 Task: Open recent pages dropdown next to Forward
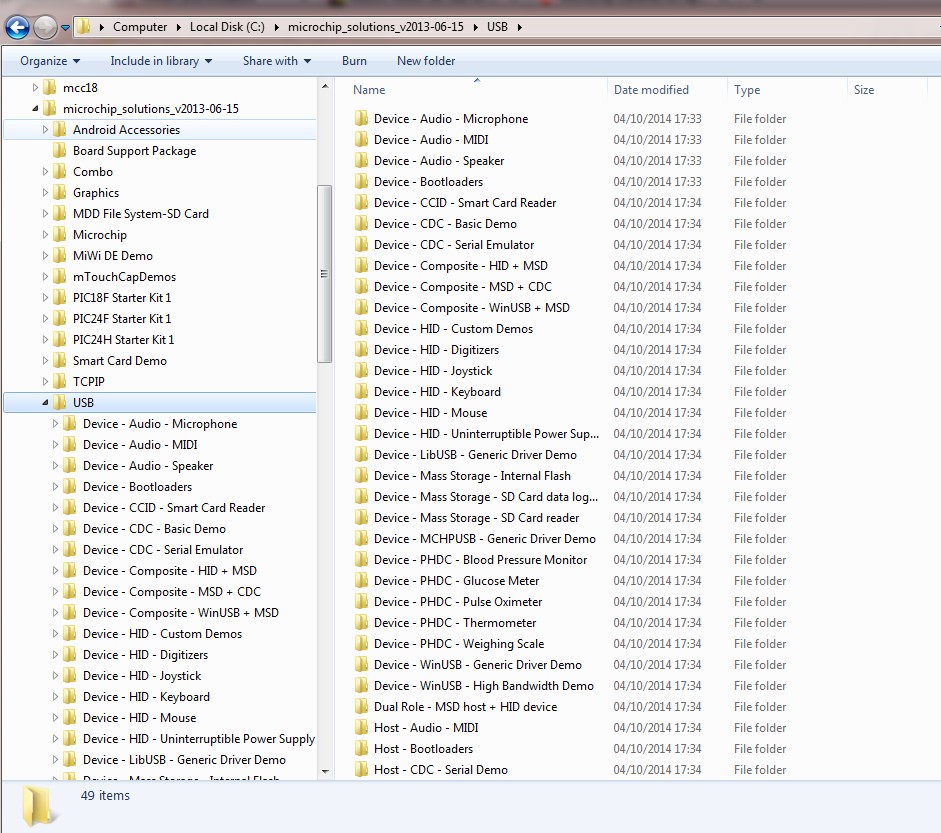click(x=65, y=28)
